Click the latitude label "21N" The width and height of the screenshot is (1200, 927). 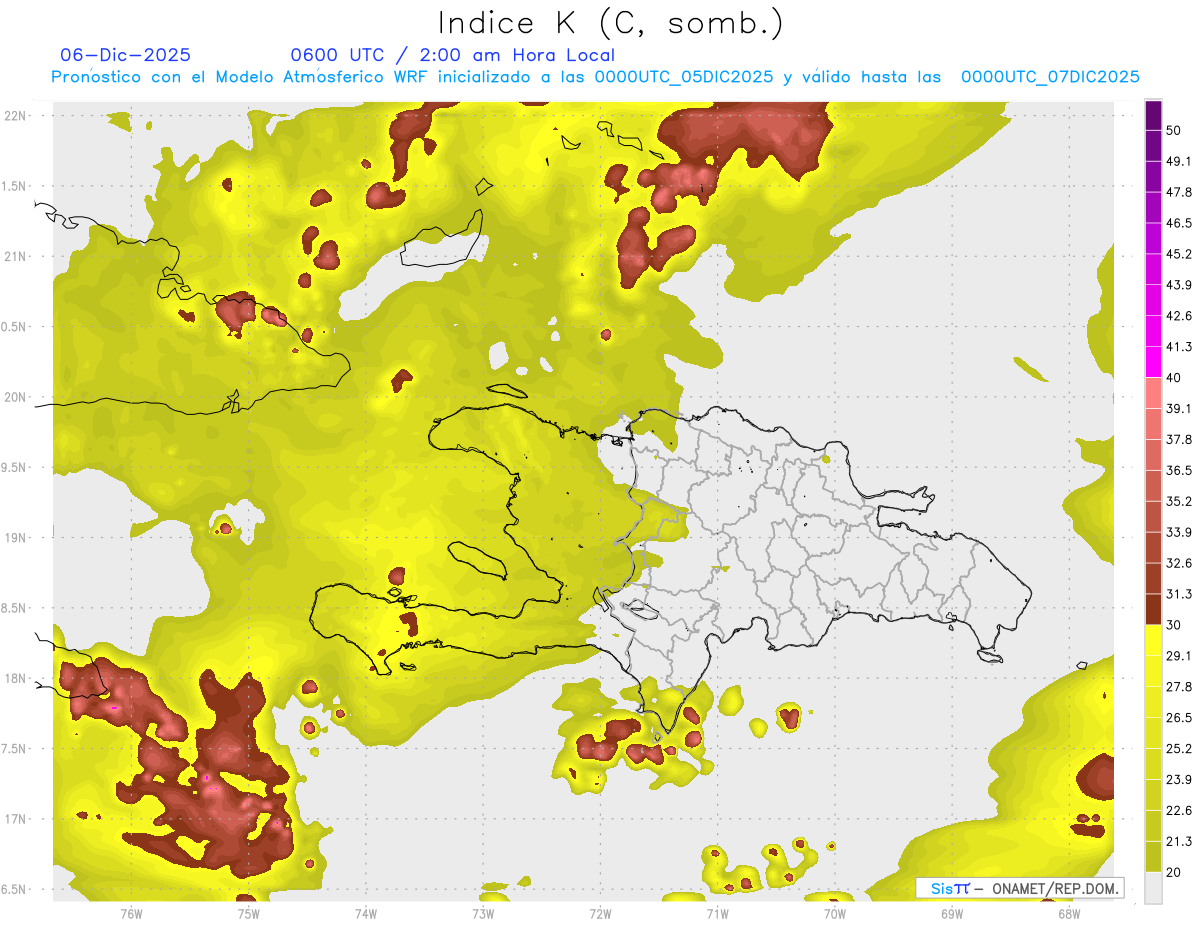[15, 257]
